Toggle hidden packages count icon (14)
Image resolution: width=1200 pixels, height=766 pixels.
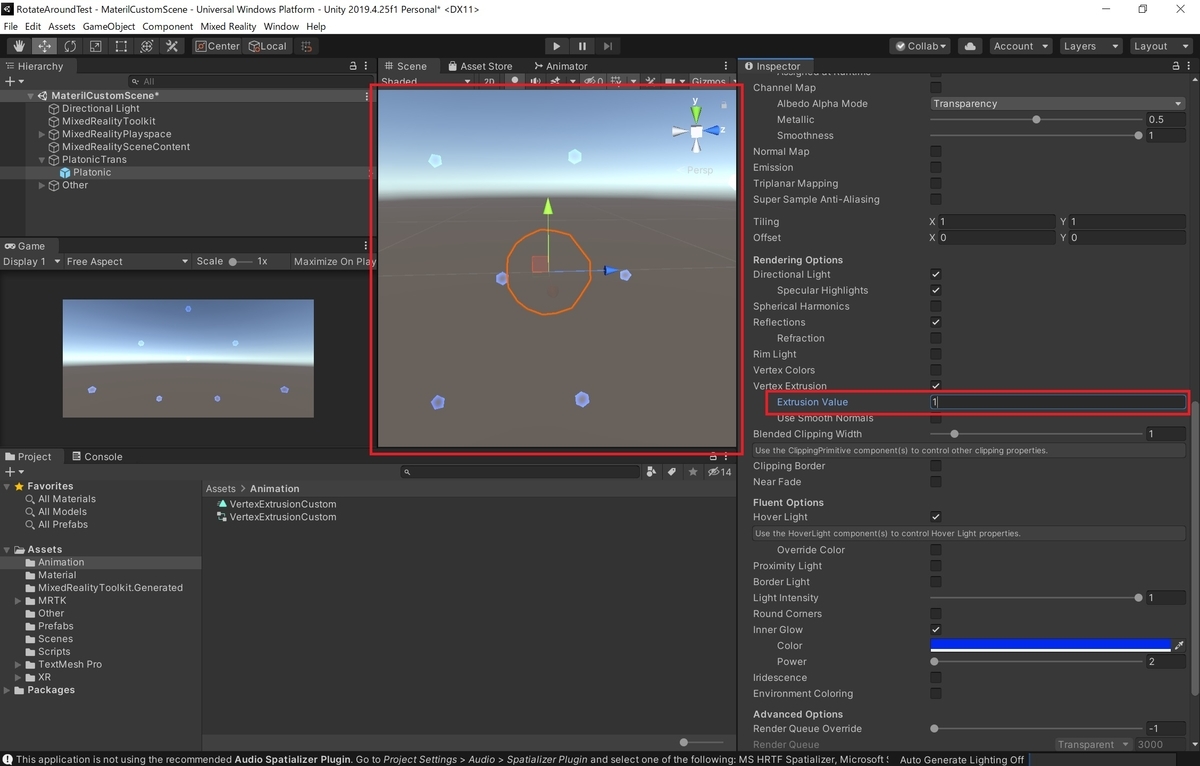pyautogui.click(x=720, y=472)
